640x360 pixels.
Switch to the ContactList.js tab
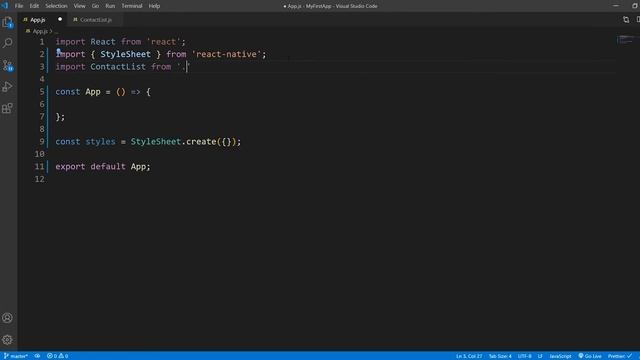96,20
